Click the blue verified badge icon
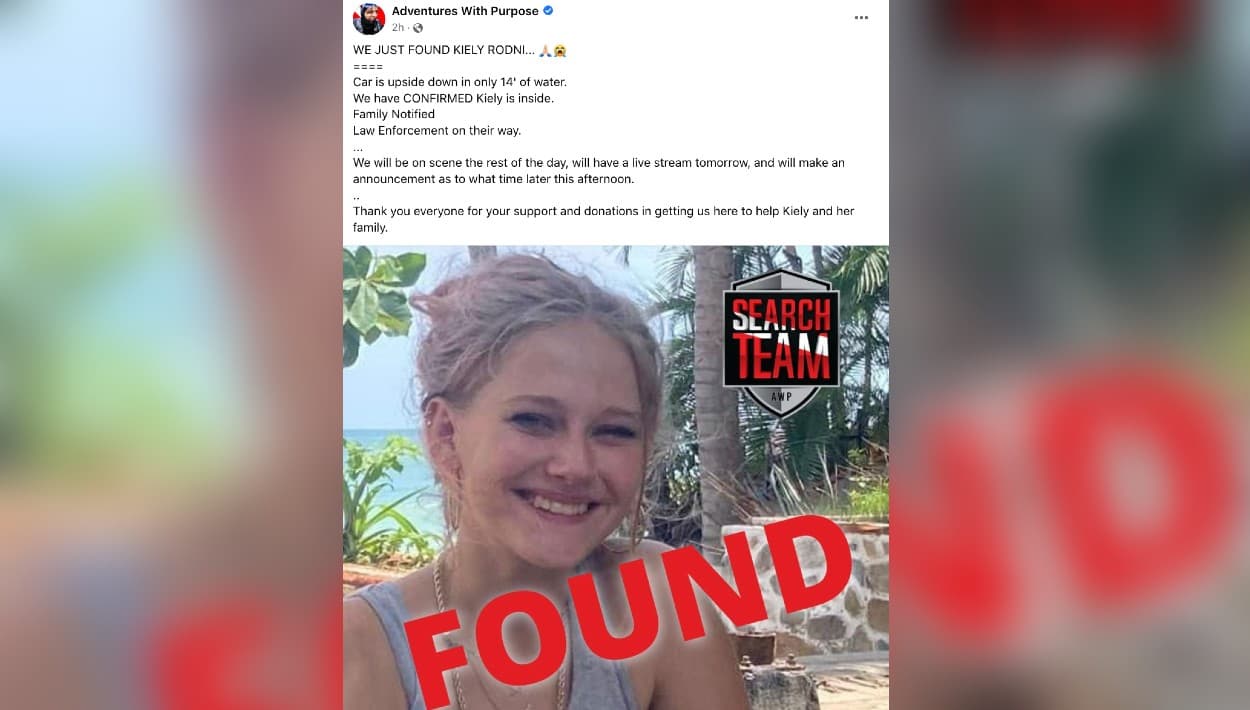1250x710 pixels. [548, 11]
